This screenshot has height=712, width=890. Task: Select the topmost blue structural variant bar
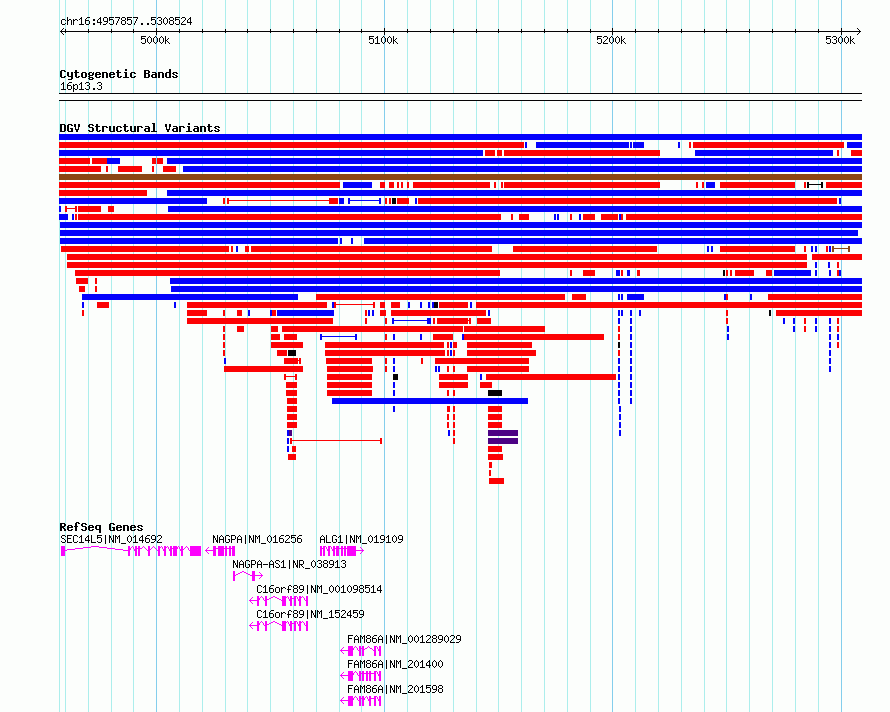pyautogui.click(x=460, y=137)
